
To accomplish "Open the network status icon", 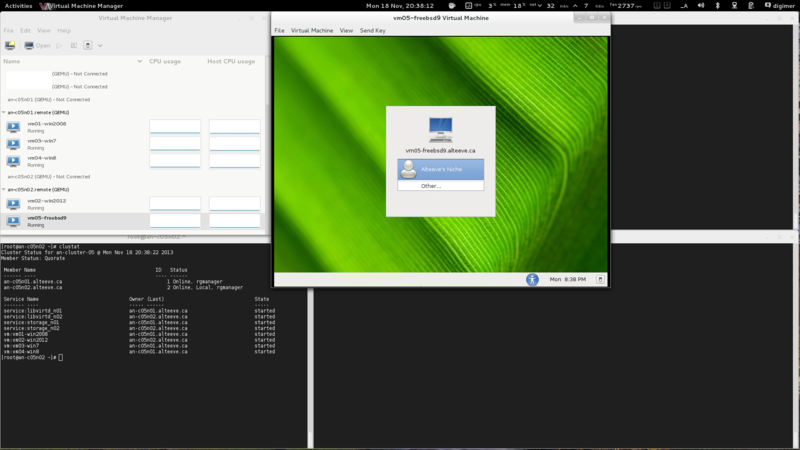I will (x=734, y=6).
